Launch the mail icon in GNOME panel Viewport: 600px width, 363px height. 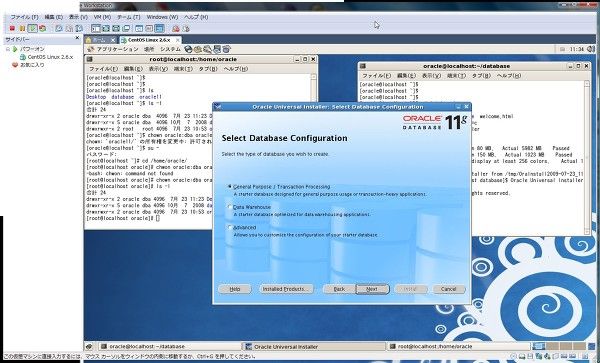[x=197, y=49]
